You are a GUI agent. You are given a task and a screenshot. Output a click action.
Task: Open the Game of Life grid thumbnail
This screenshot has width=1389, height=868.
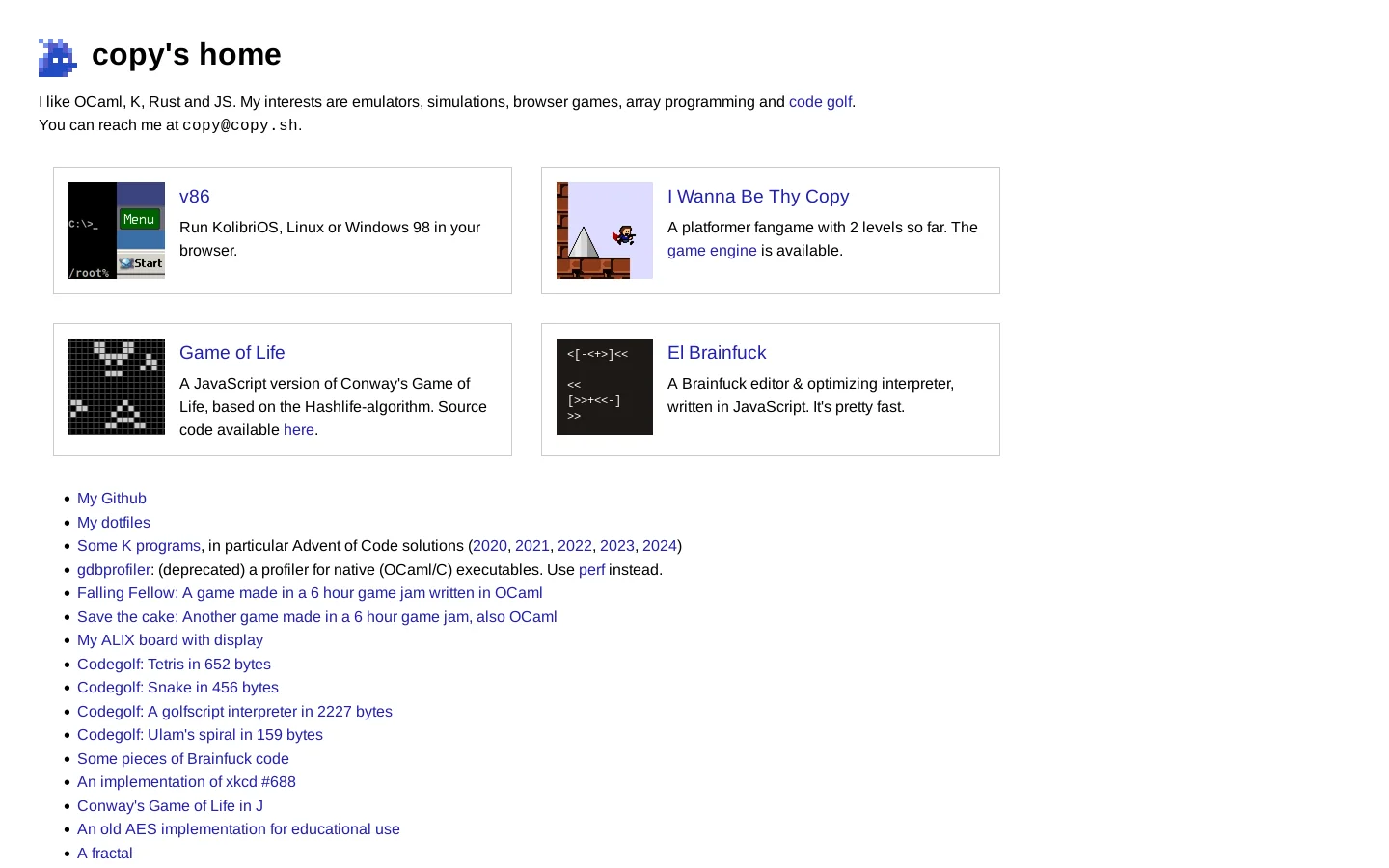click(x=117, y=387)
